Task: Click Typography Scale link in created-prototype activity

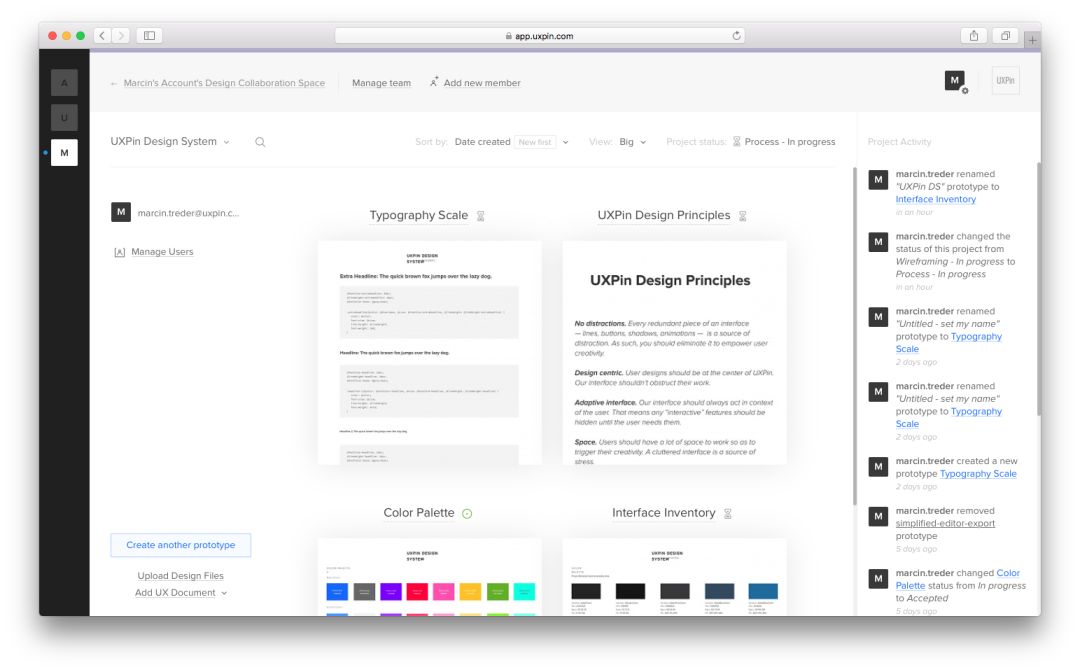Action: [978, 474]
